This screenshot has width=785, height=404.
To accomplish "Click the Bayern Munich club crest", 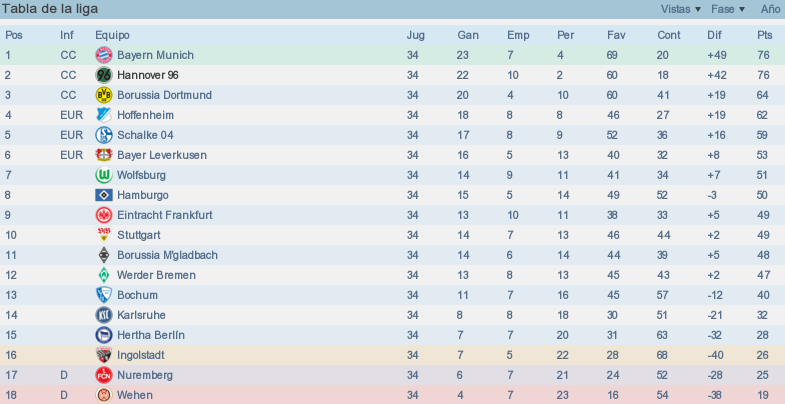I will tap(104, 55).
